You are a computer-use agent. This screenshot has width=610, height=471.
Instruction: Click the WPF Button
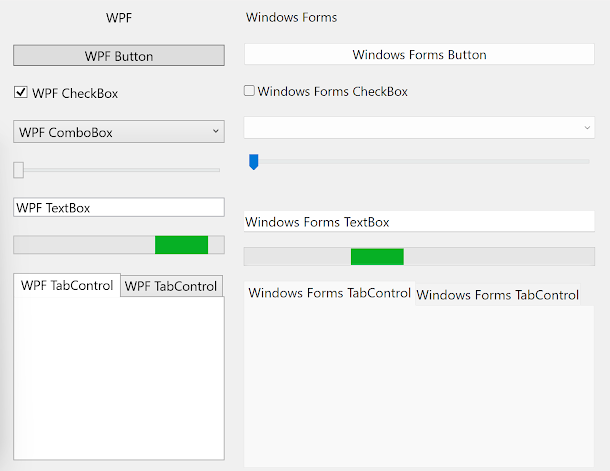(x=119, y=56)
